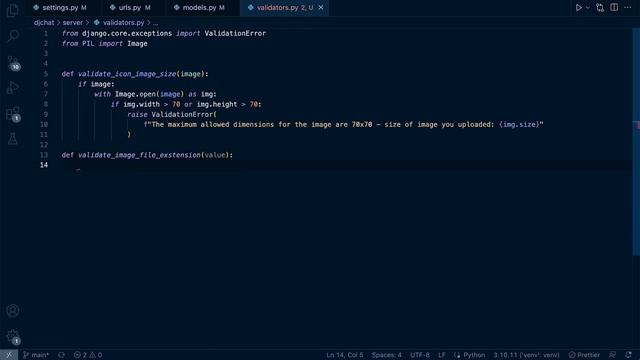Open the feedback icon in status bar

click(x=612, y=355)
